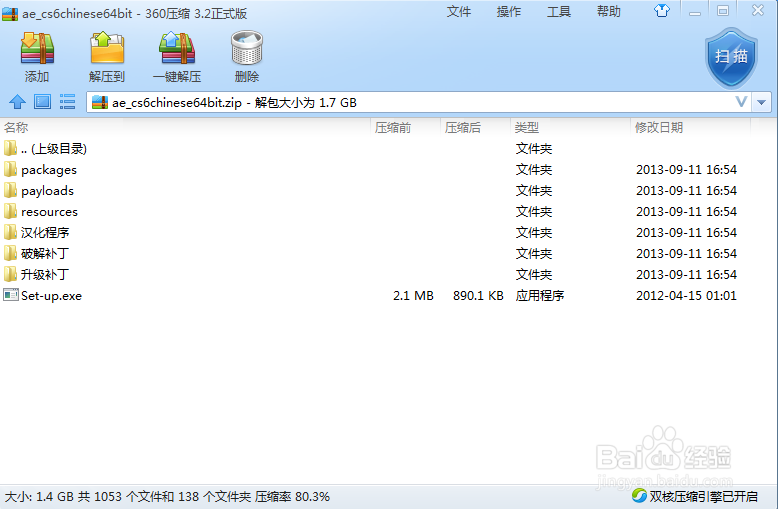Sort by 压缩前 column header
Image resolution: width=778 pixels, height=509 pixels.
(392, 127)
